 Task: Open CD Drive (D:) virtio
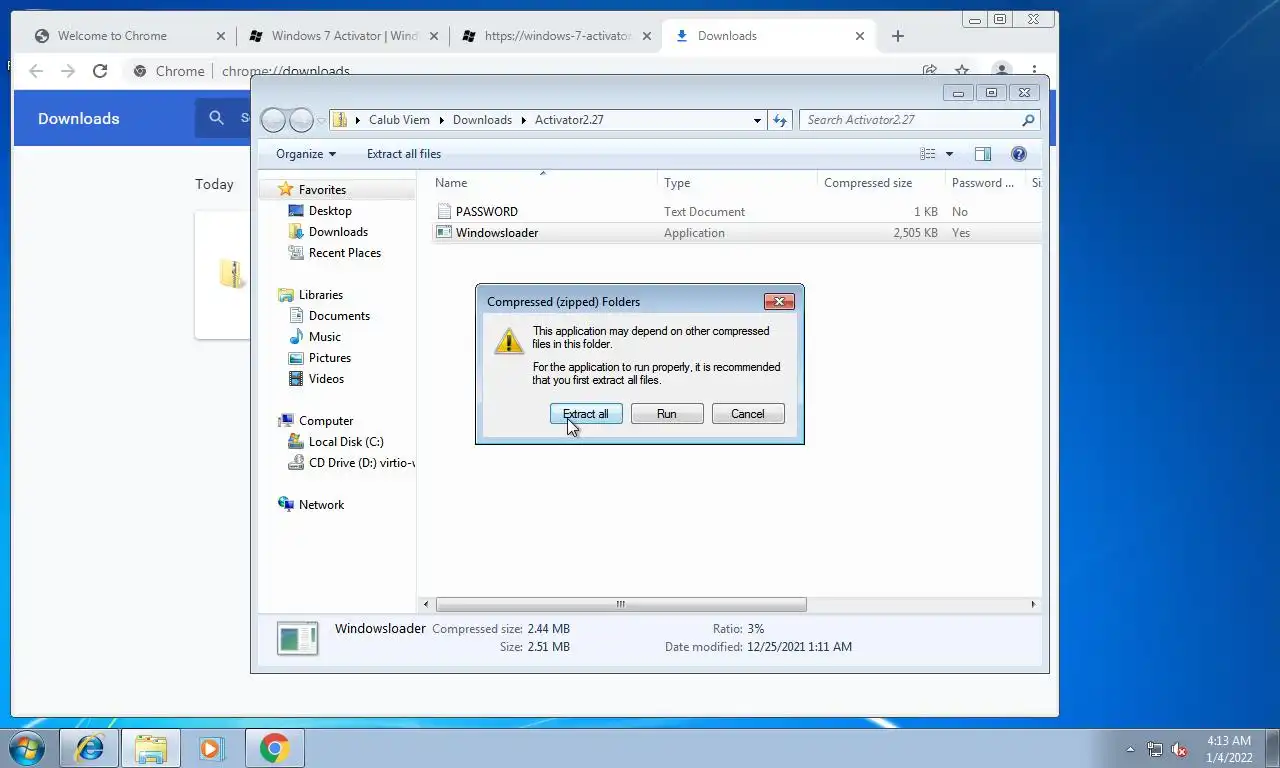coord(360,463)
